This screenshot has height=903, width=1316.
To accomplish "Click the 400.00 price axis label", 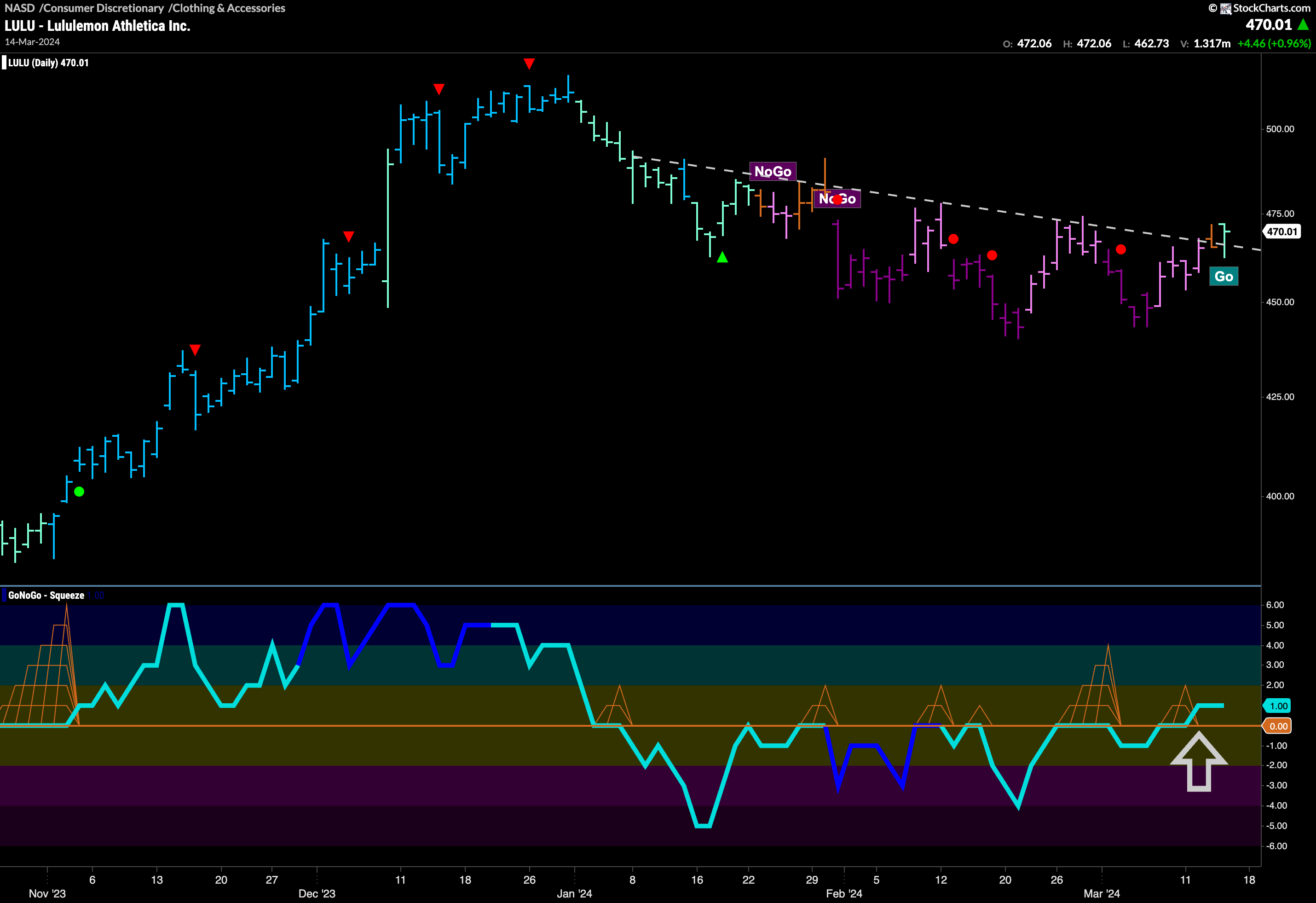I will click(x=1280, y=496).
